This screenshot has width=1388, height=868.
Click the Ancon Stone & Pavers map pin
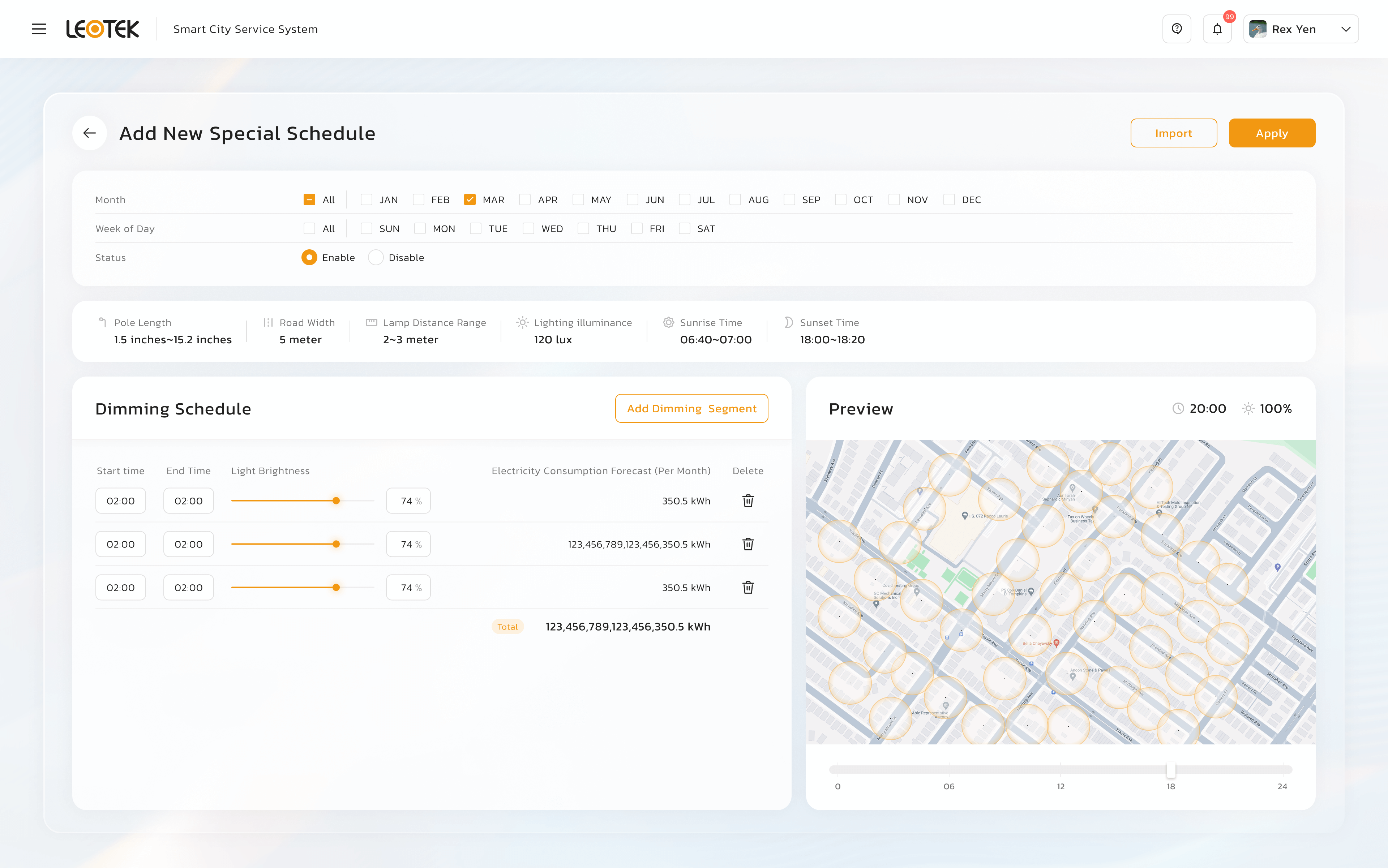(1073, 676)
